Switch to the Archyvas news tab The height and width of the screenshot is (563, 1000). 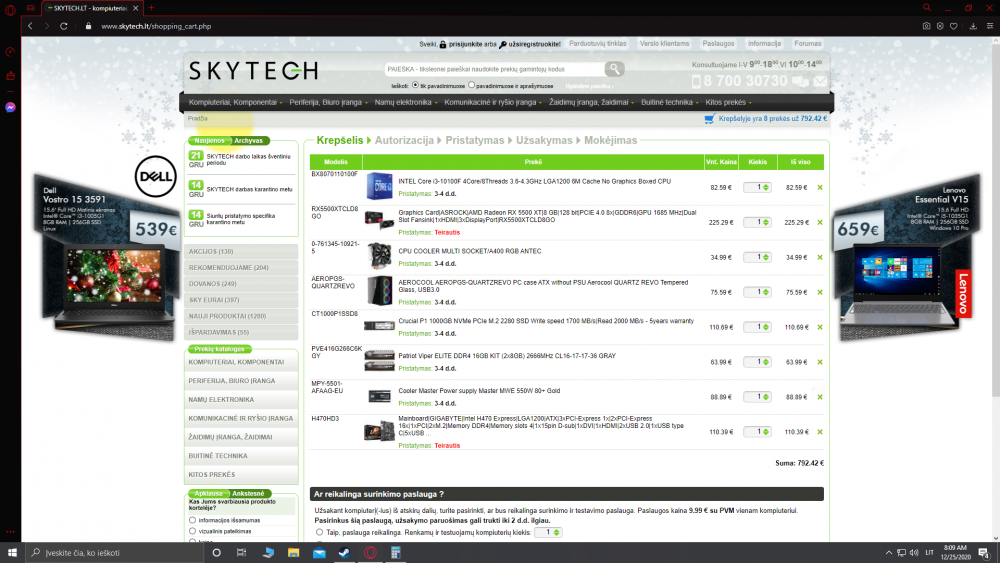pyautogui.click(x=248, y=140)
